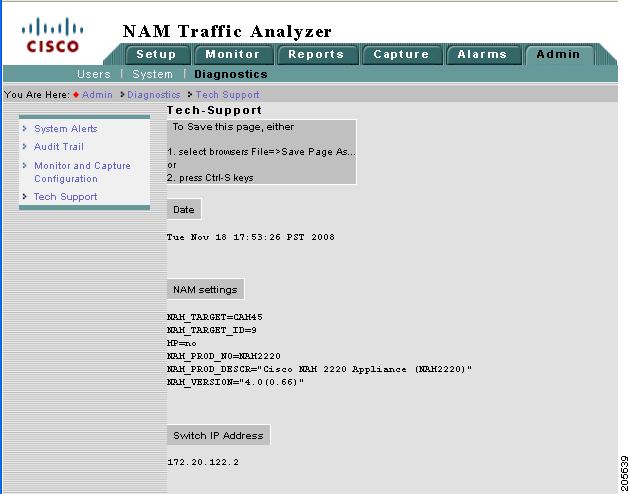Open Monitor and Capture Configuration
The width and height of the screenshot is (630, 494).
(82, 172)
